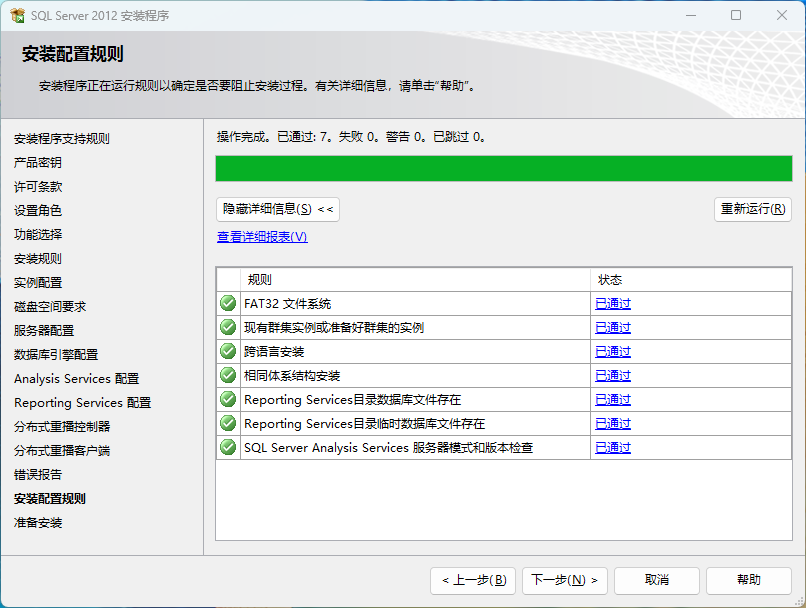Open help with 帮助 button
The height and width of the screenshot is (608, 806).
coord(749,581)
